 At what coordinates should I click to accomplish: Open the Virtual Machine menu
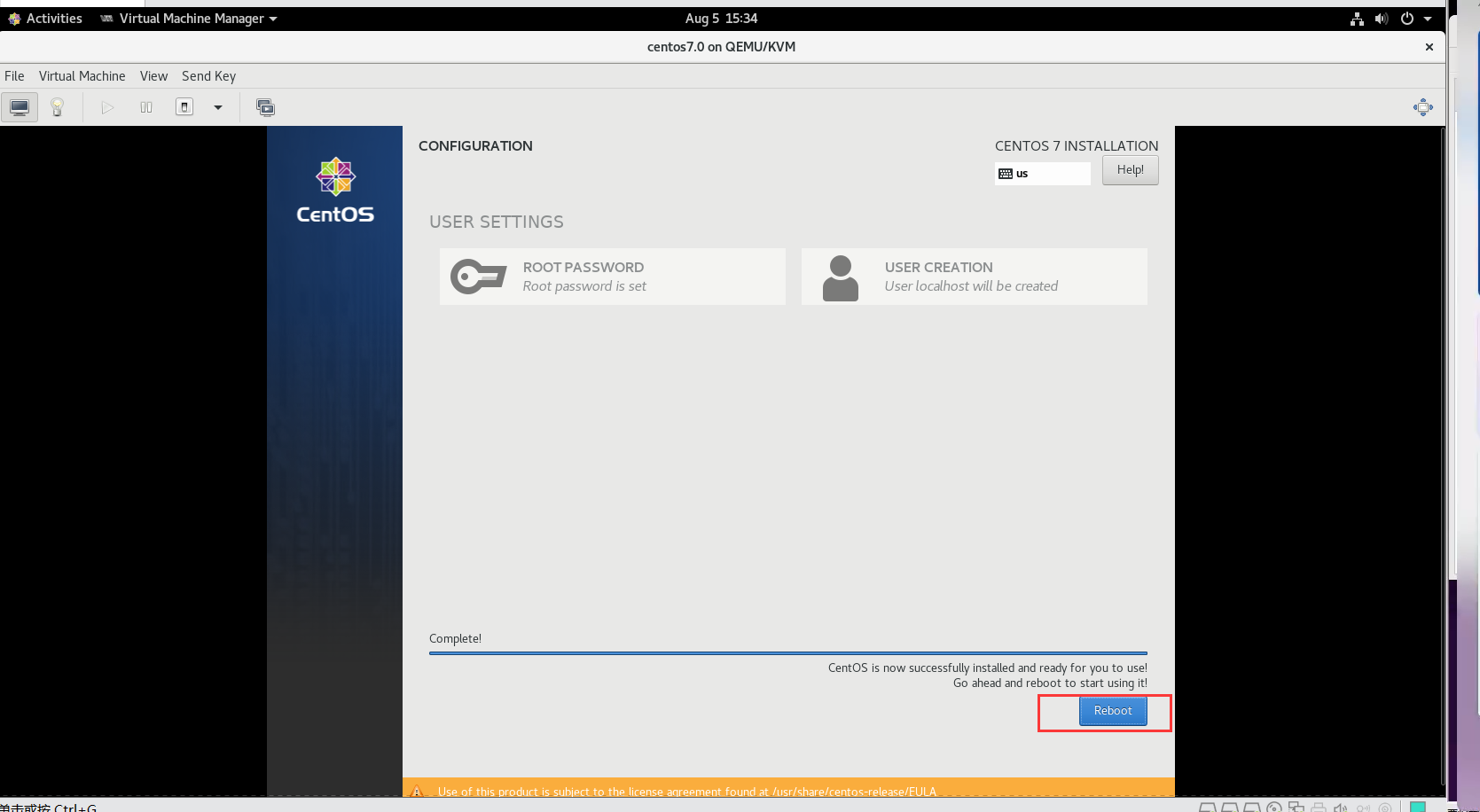(x=82, y=76)
